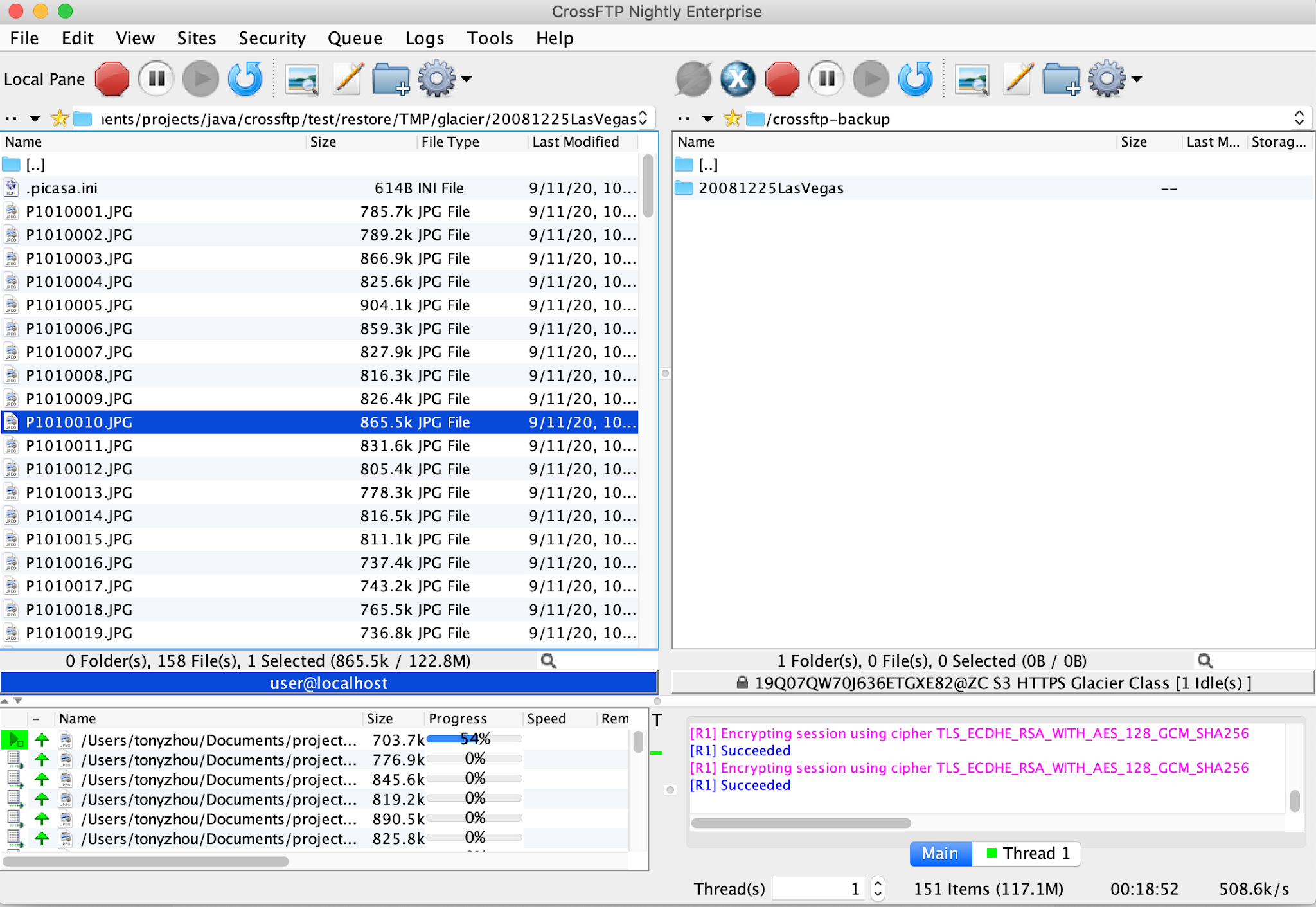The width and height of the screenshot is (1316, 907).
Task: Expand the local path history dropdown arrow
Action: tap(34, 118)
